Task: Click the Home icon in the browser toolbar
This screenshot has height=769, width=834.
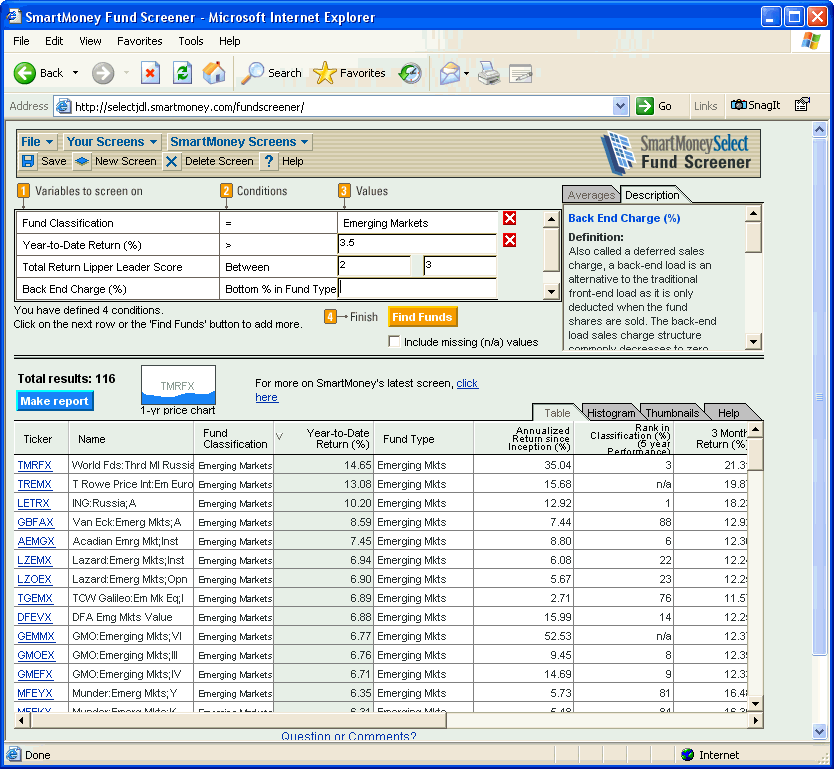Action: pyautogui.click(x=214, y=73)
